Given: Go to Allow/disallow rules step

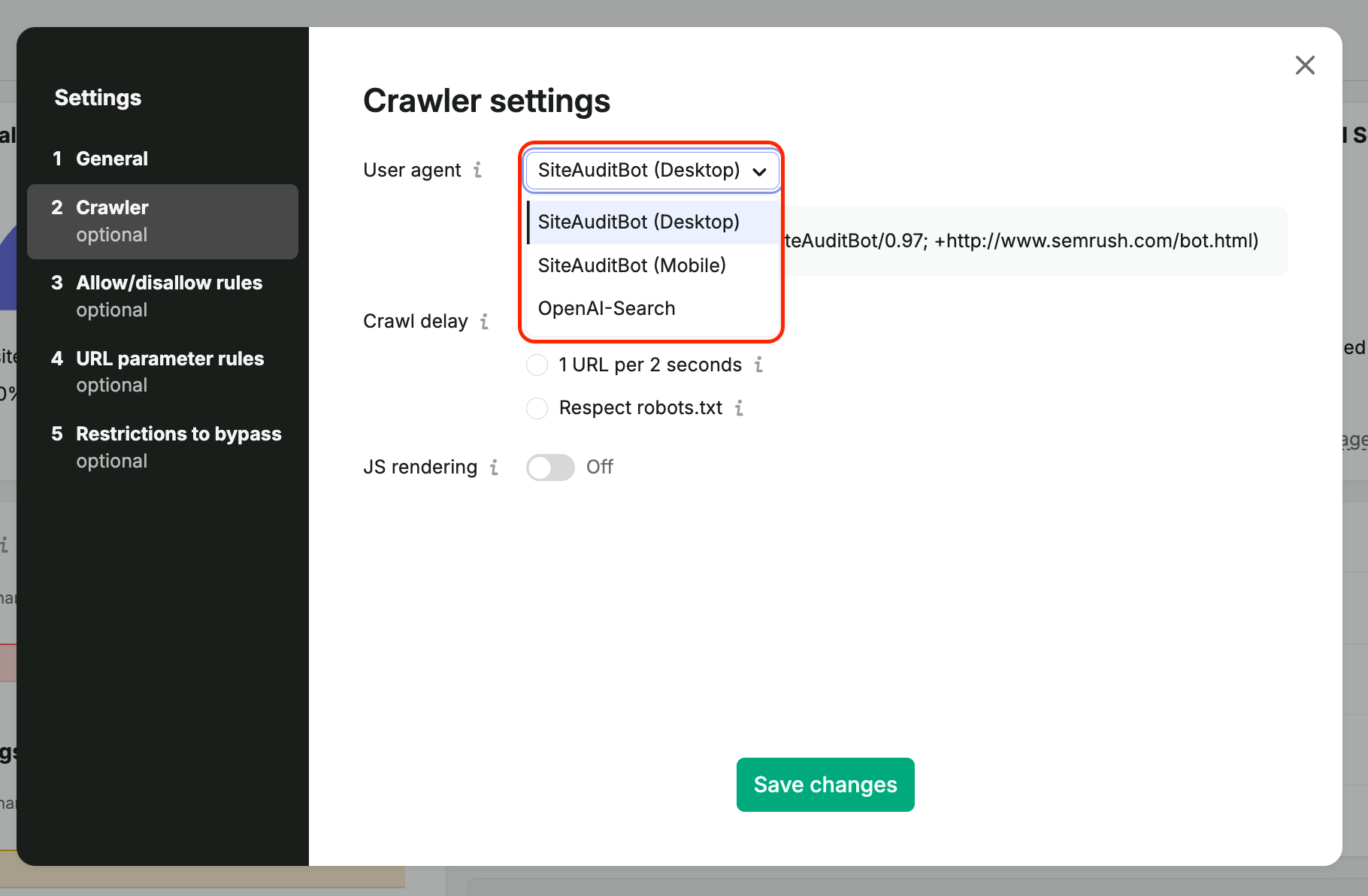Looking at the screenshot, I should pos(162,296).
